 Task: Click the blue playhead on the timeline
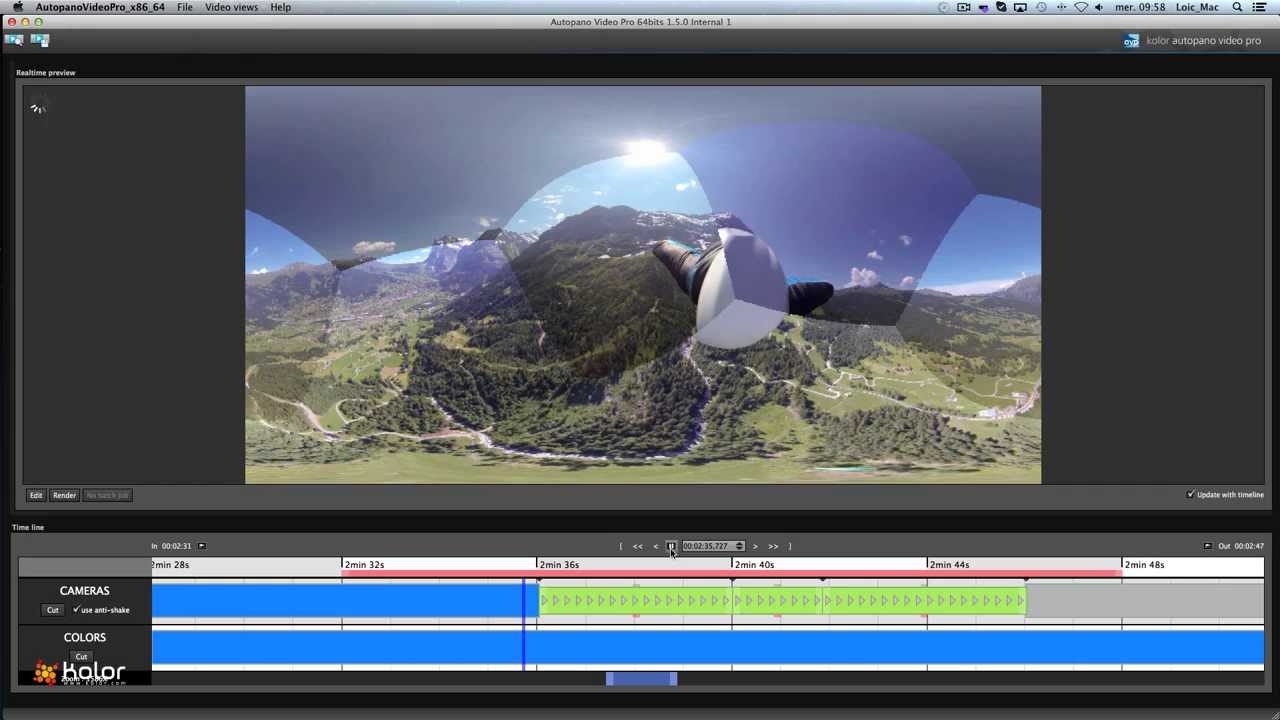[x=523, y=625]
